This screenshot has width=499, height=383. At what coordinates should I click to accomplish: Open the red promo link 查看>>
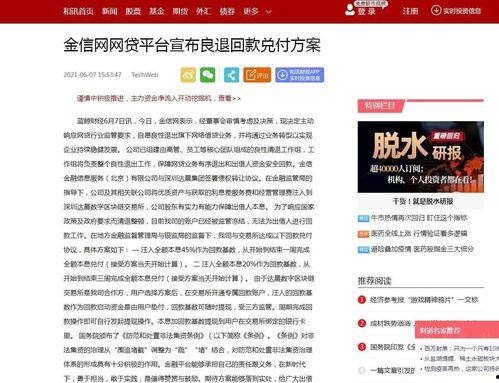pos(229,98)
